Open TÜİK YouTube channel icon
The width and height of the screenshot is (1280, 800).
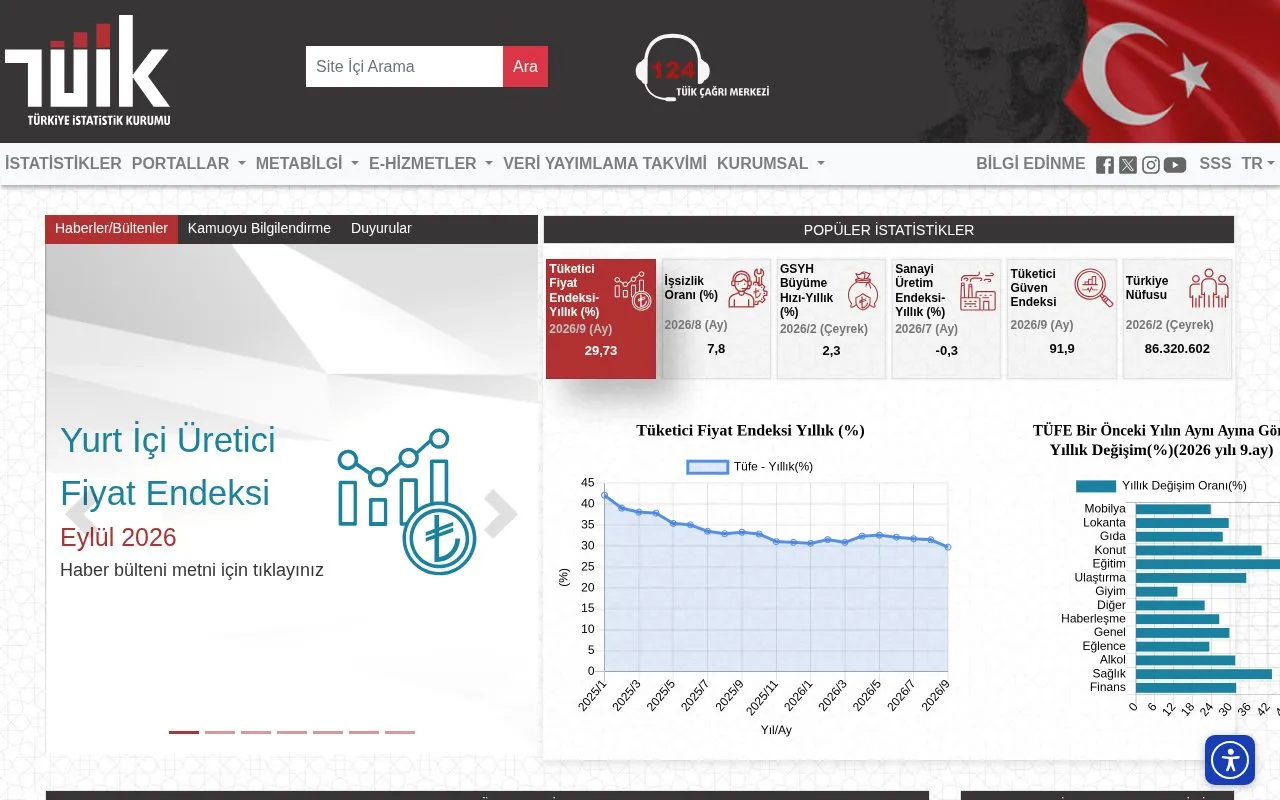coord(1175,165)
